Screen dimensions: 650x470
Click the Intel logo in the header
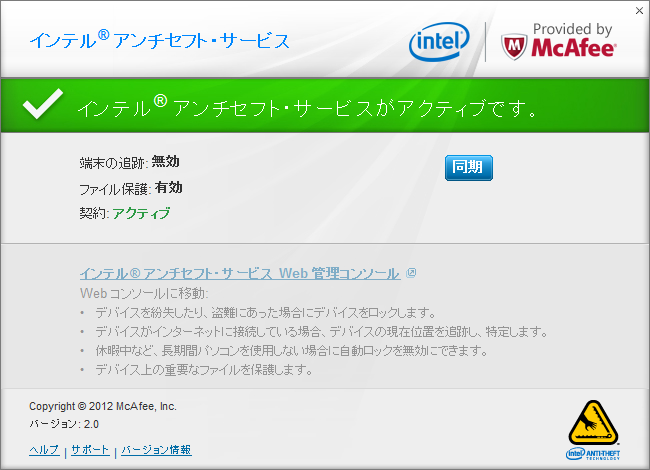pos(439,41)
